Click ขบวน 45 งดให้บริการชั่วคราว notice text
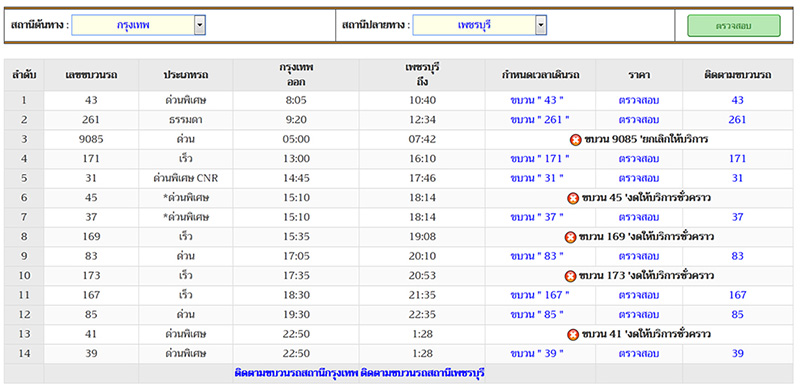The image size is (800, 391). [646, 198]
